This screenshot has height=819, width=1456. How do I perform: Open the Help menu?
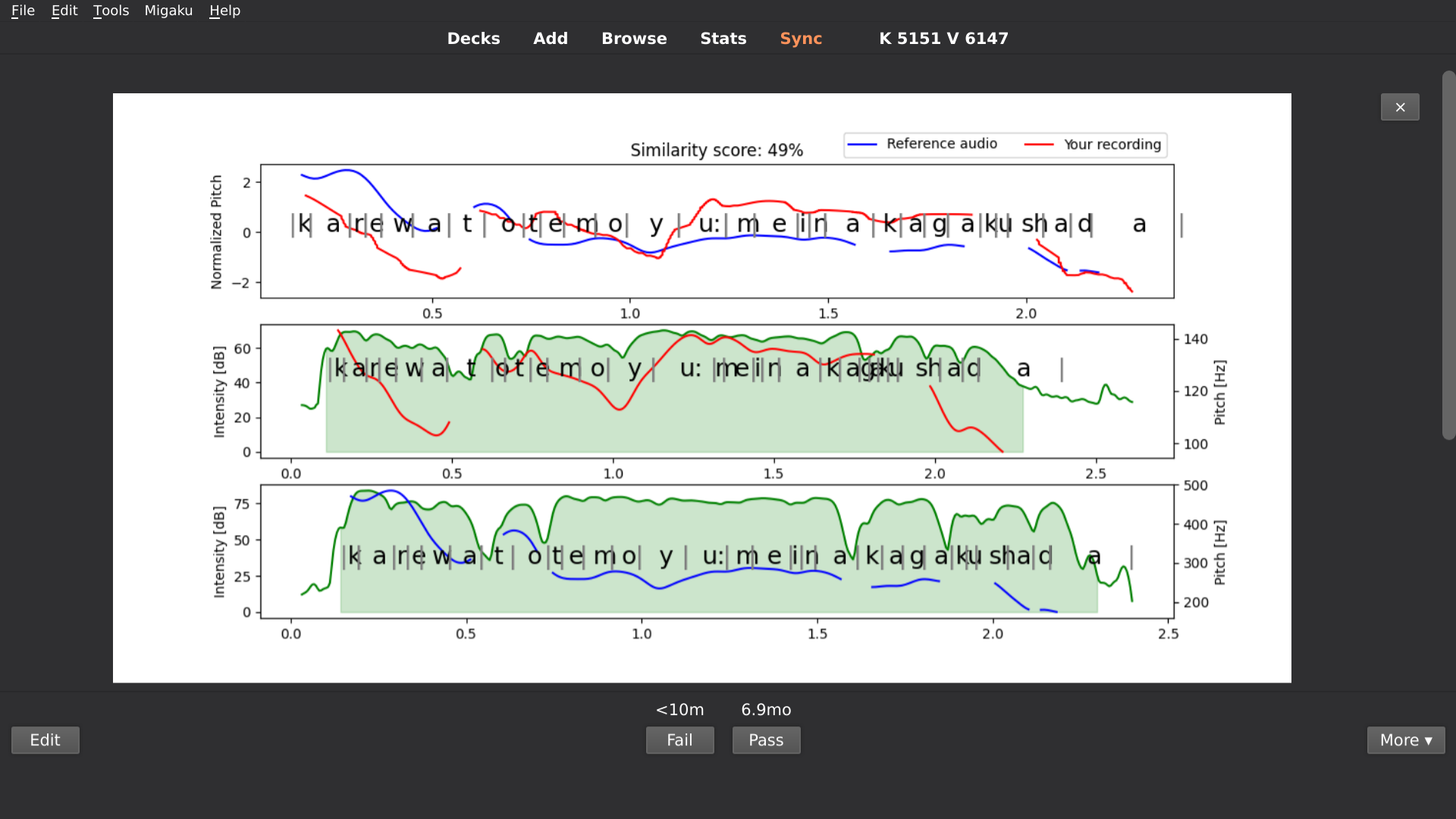point(224,11)
